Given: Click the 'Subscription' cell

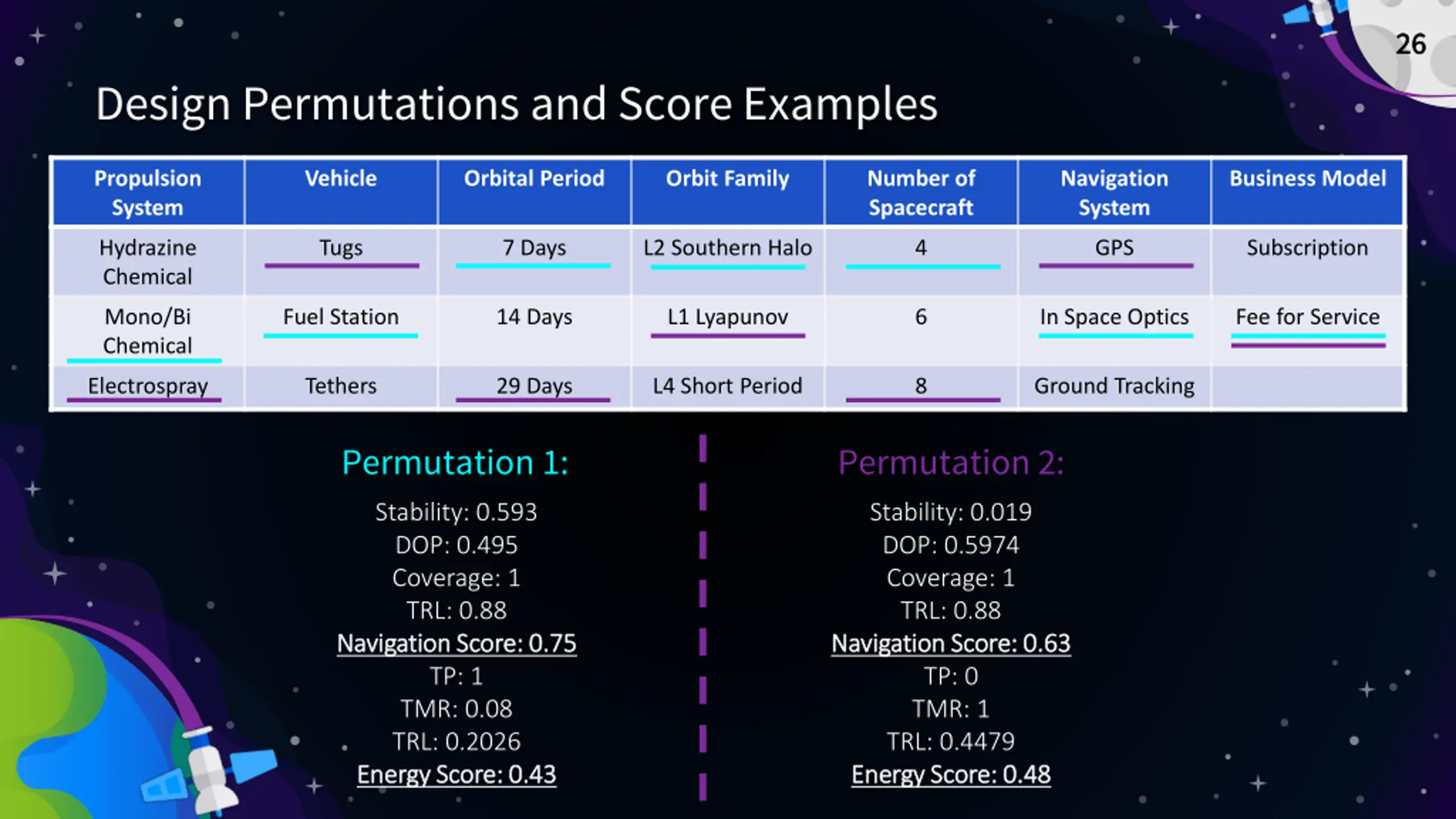Looking at the screenshot, I should point(1308,262).
